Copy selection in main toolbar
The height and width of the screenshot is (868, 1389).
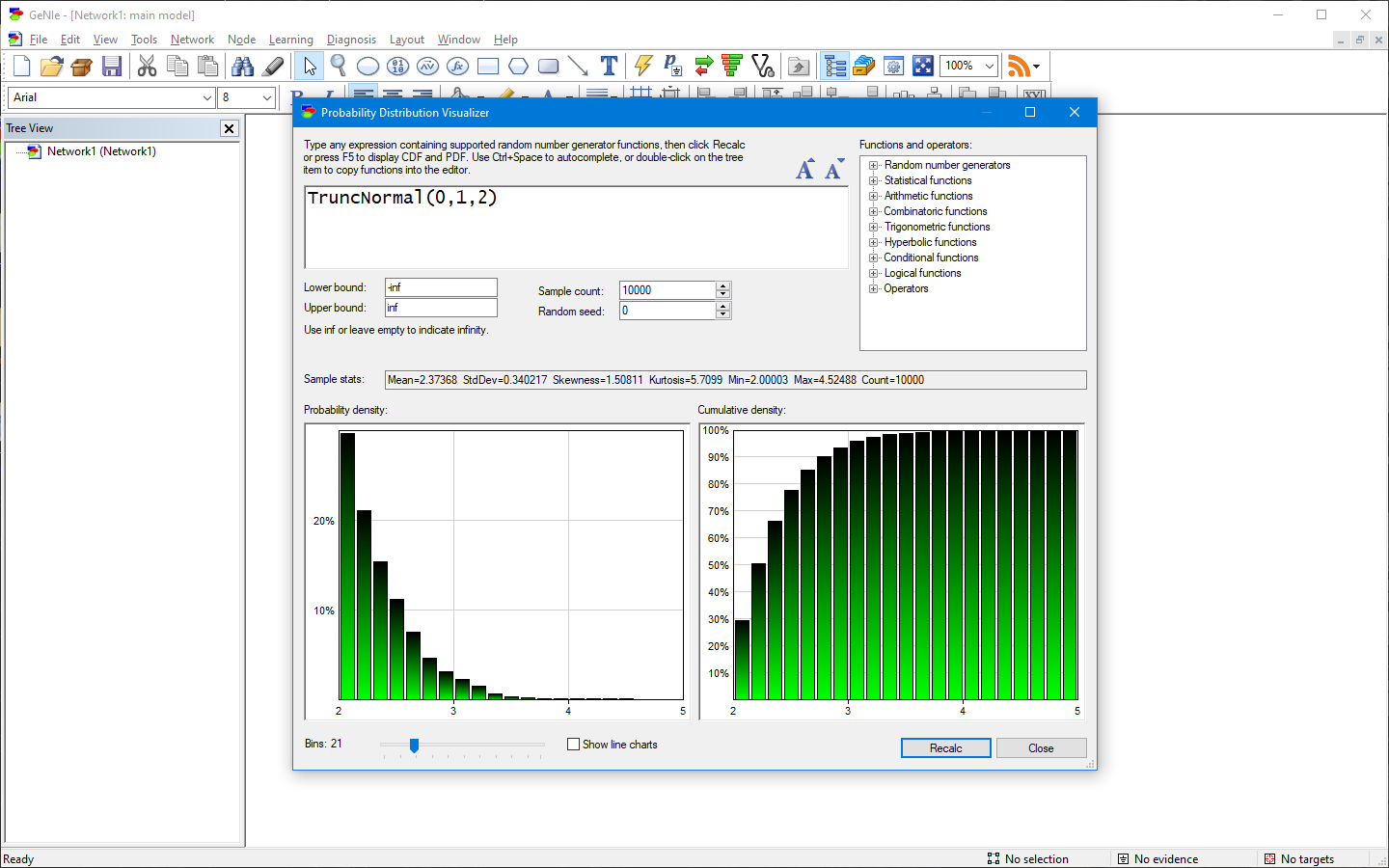(x=177, y=66)
